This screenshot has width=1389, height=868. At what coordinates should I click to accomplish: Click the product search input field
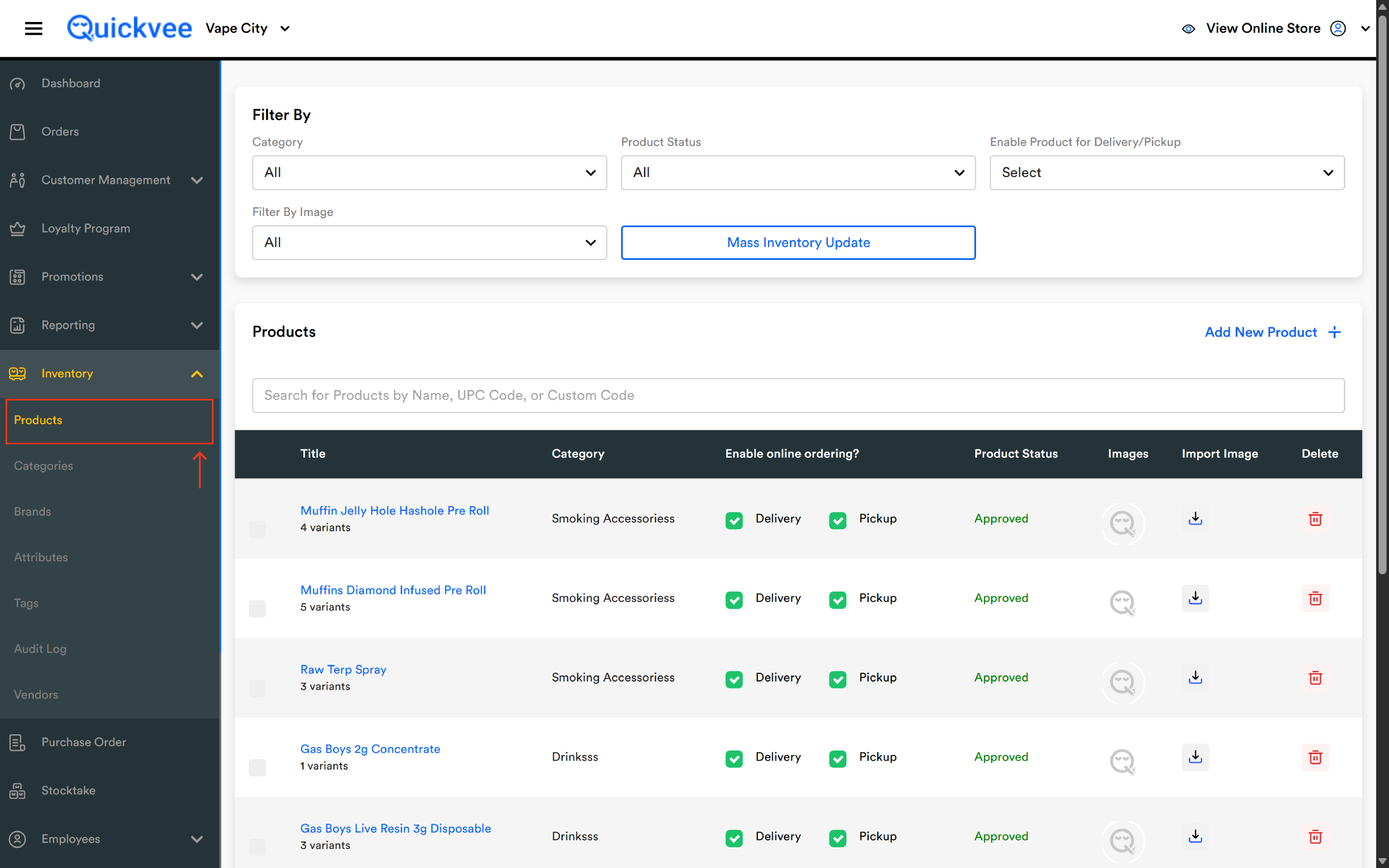(798, 395)
